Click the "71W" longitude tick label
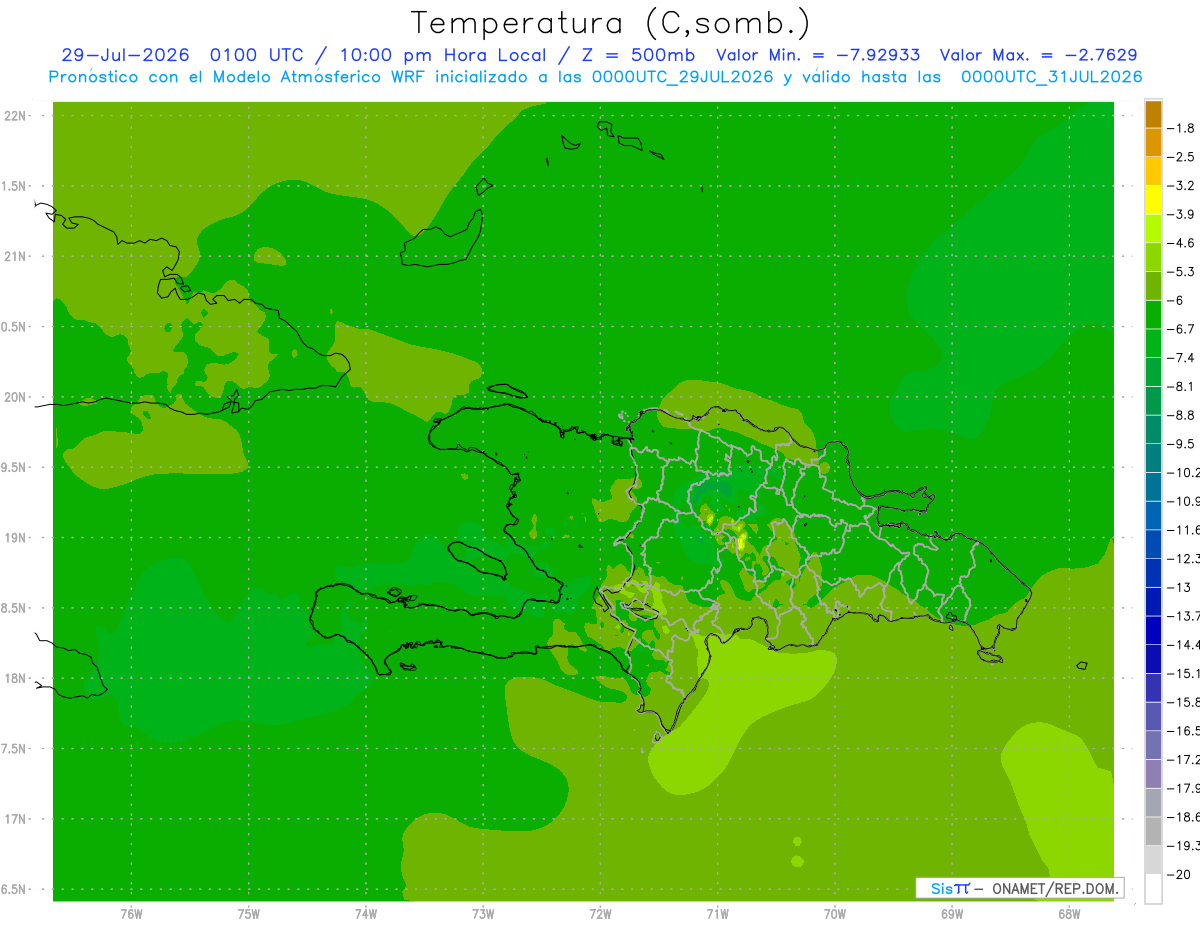The width and height of the screenshot is (1200, 927). 718,913
